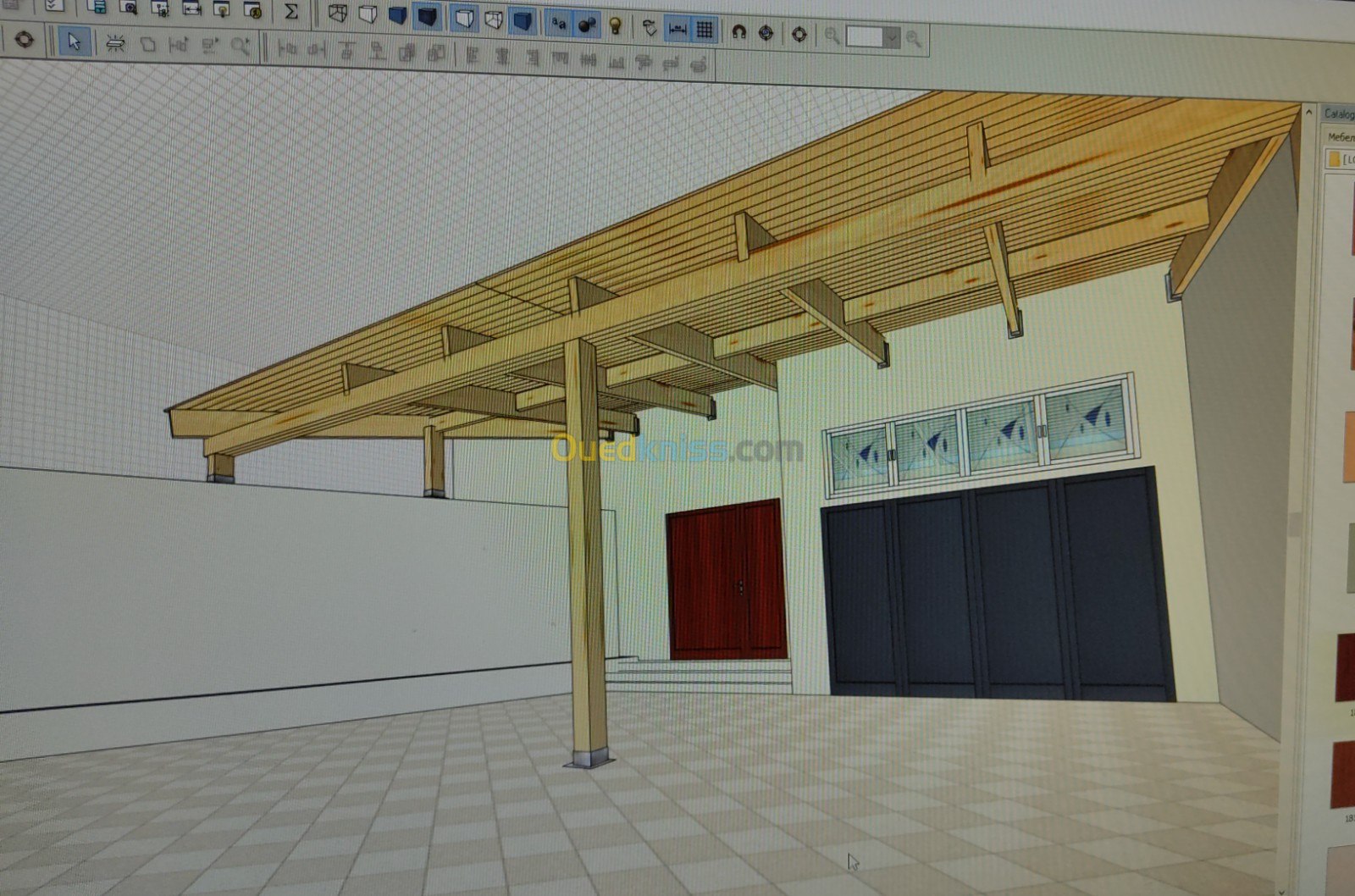
Task: Toggle the 'aa' anti-aliasing button
Action: (x=558, y=24)
